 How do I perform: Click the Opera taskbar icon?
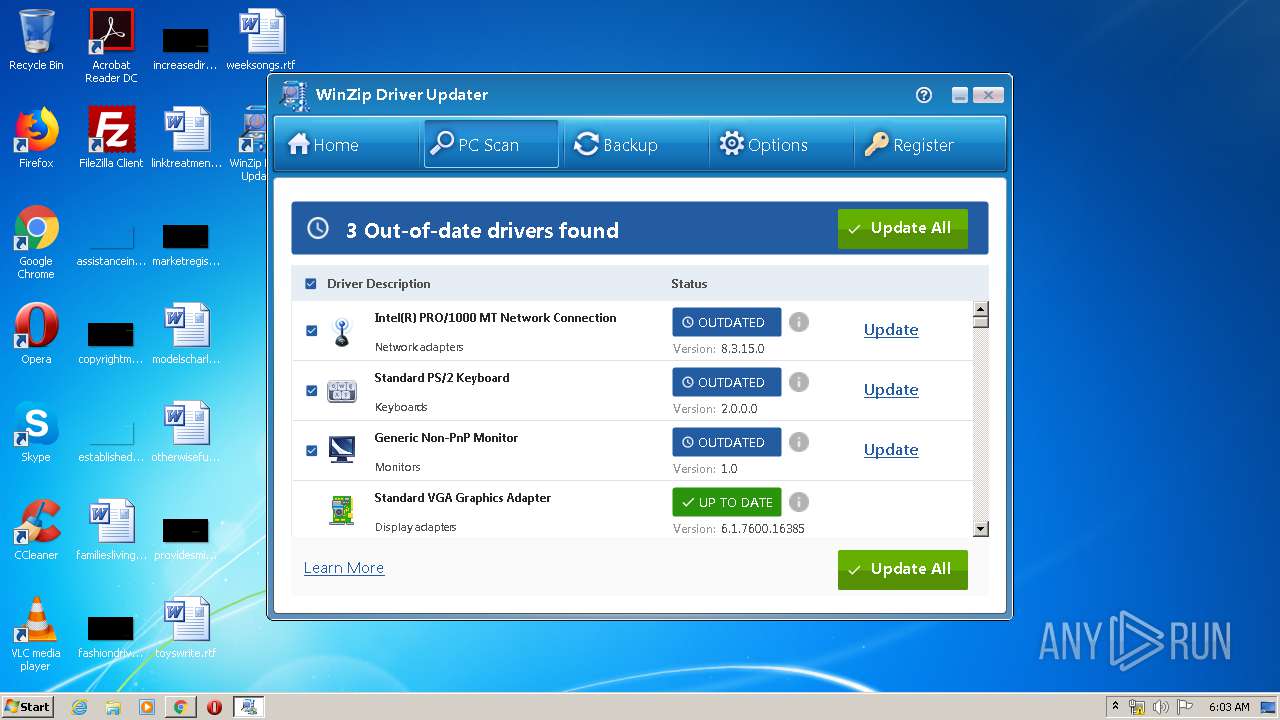[214, 707]
